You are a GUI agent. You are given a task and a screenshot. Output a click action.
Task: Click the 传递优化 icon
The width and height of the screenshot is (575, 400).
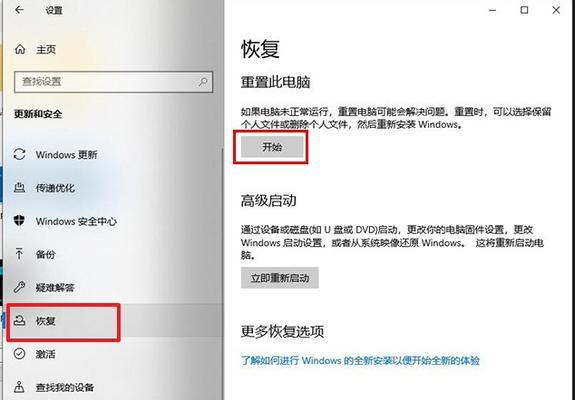pos(19,188)
